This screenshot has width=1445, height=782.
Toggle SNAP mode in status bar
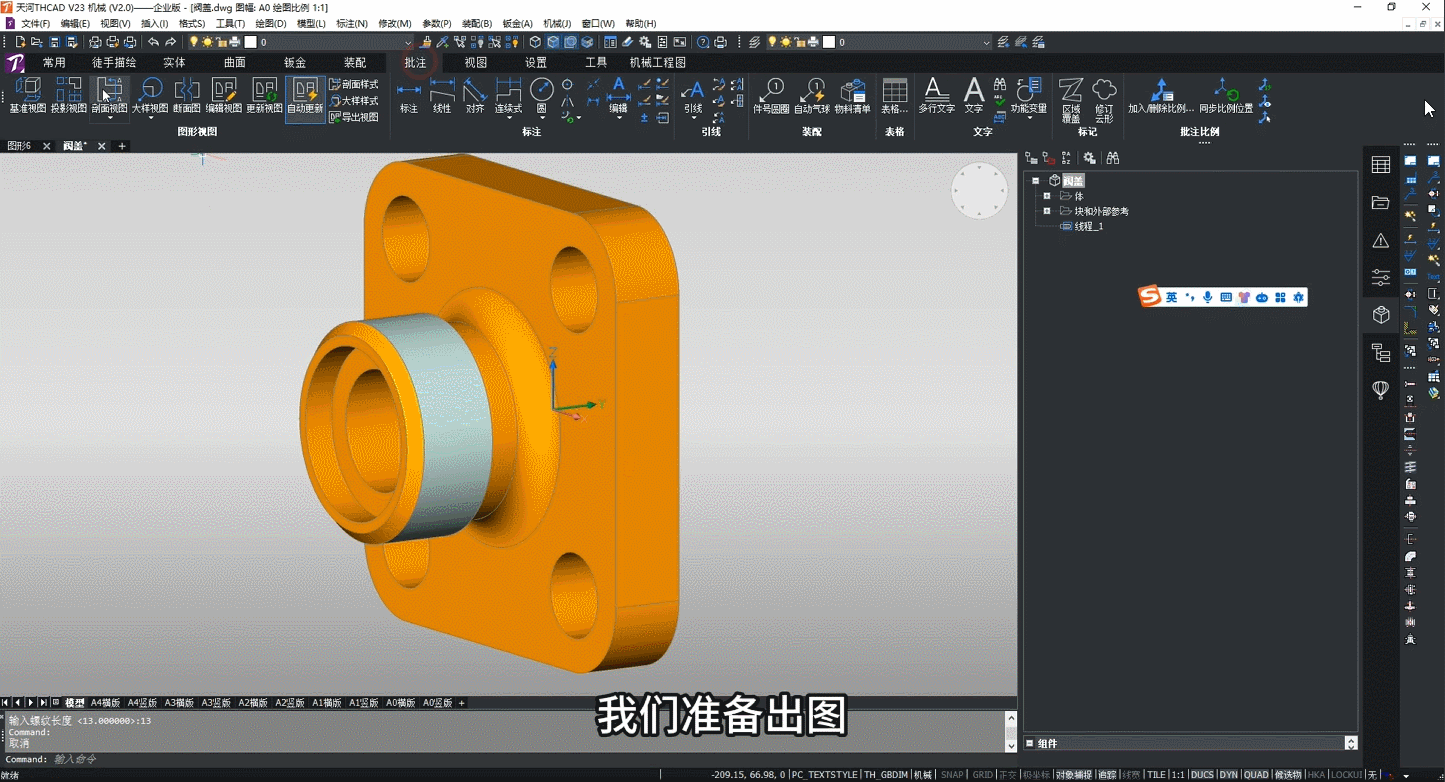[x=952, y=775]
